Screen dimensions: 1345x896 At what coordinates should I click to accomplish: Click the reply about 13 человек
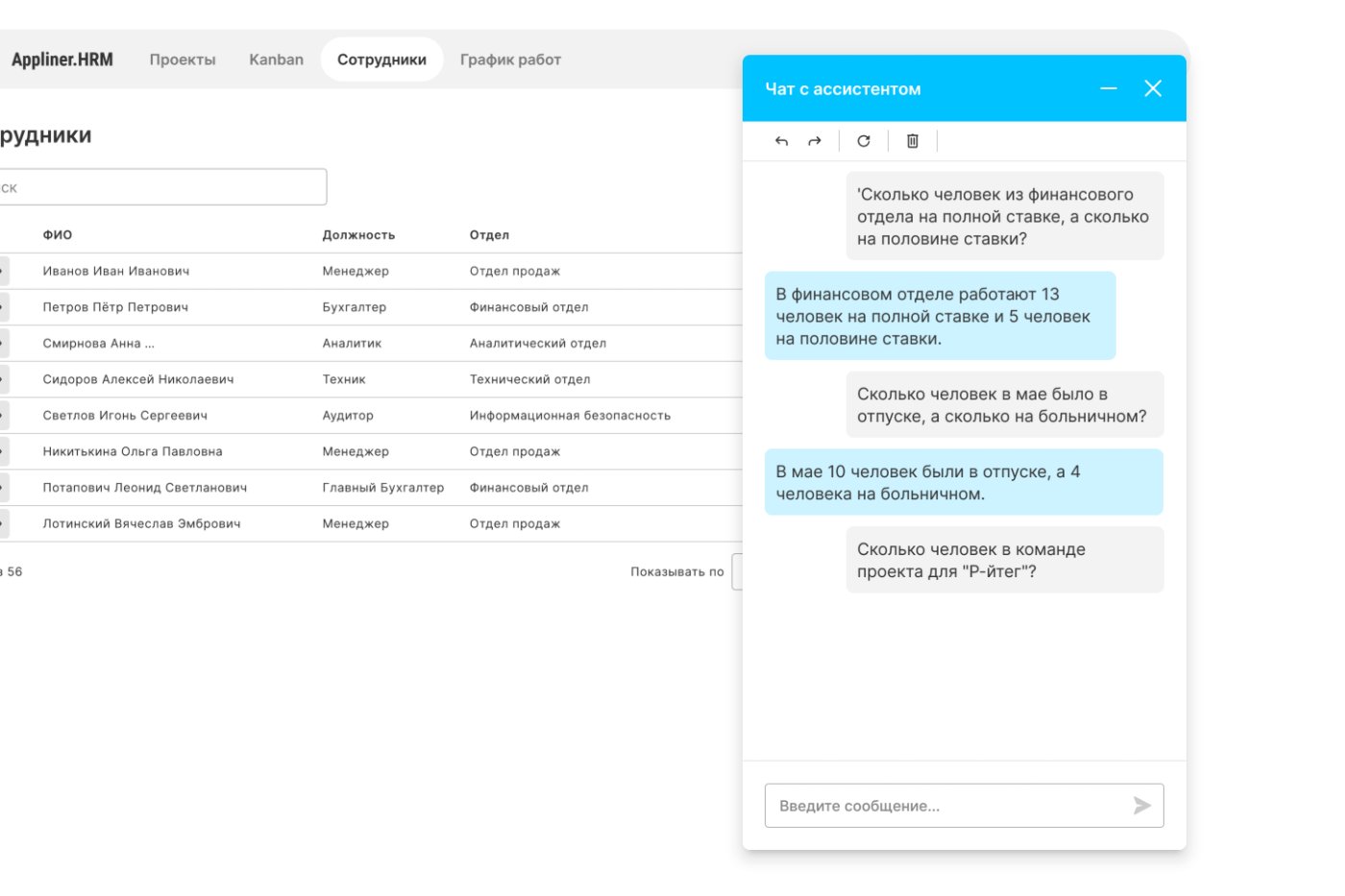(x=941, y=316)
